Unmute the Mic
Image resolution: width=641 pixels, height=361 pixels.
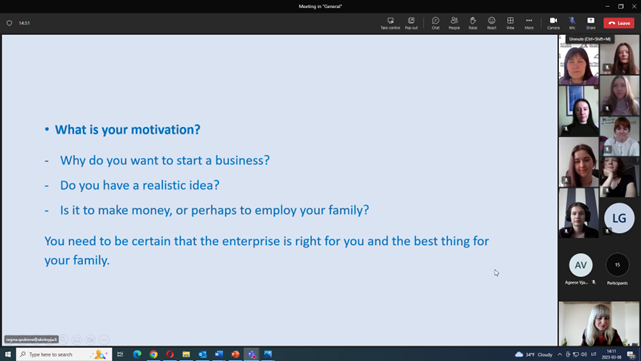point(572,23)
